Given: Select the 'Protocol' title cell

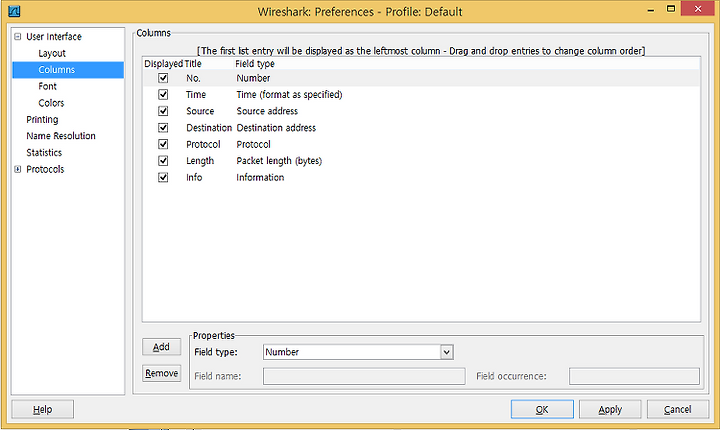Looking at the screenshot, I should coord(203,144).
